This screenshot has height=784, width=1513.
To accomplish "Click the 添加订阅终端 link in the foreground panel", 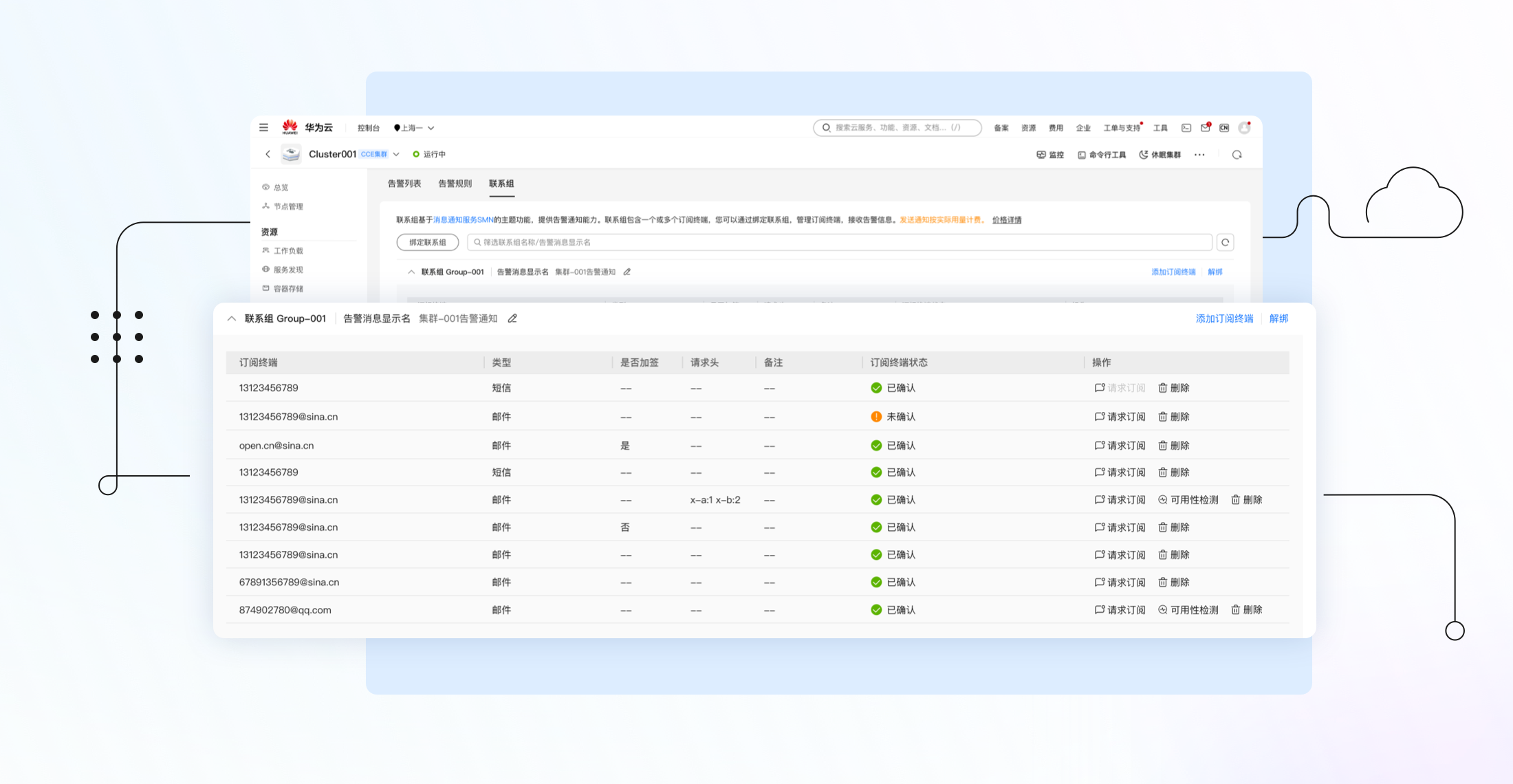I will point(1224,318).
